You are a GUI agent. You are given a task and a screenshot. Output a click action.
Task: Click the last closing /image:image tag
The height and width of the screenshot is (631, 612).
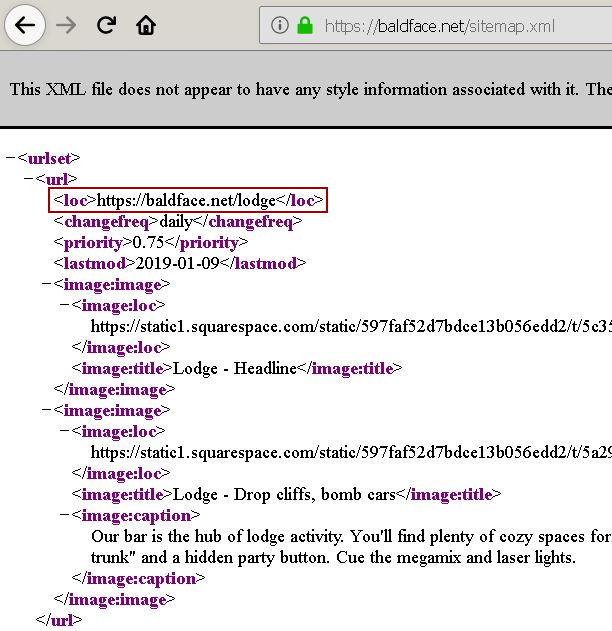pyautogui.click(x=115, y=599)
